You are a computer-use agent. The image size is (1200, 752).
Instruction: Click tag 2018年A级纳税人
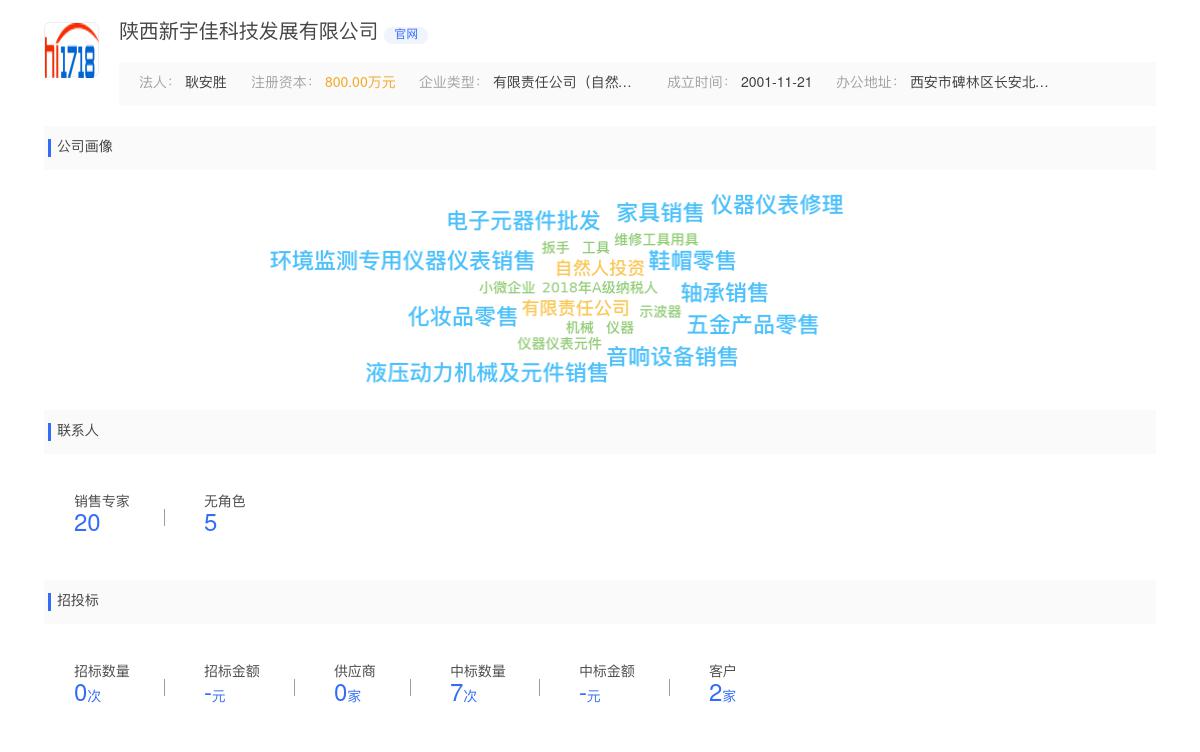600,288
